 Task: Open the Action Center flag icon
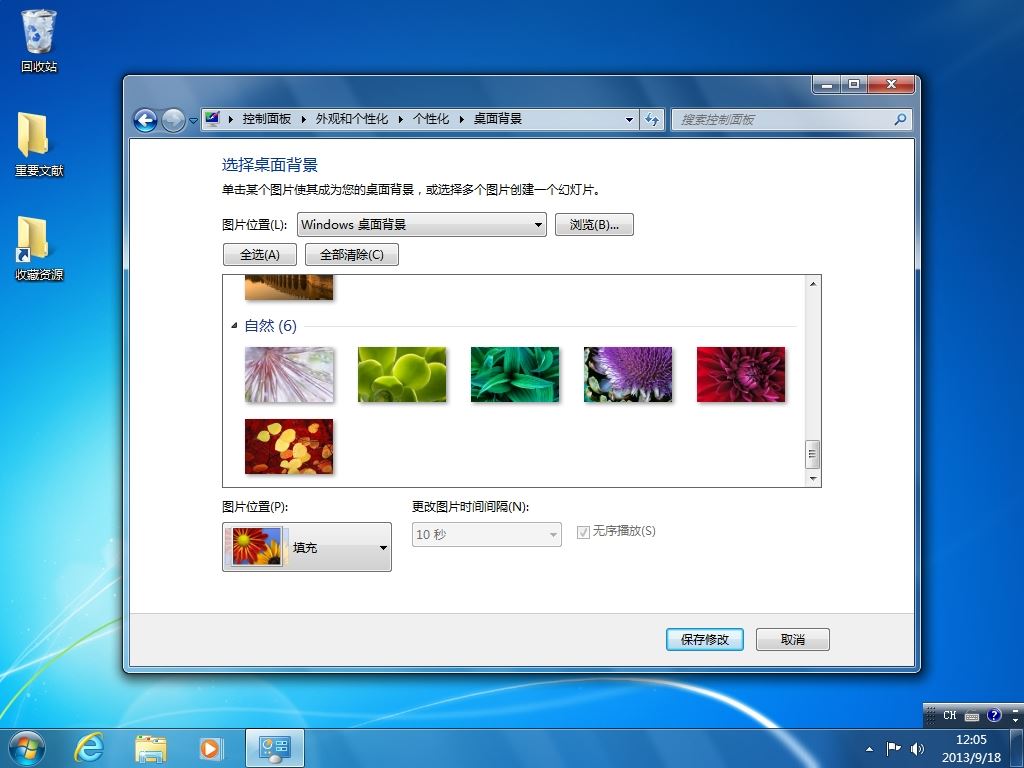893,748
